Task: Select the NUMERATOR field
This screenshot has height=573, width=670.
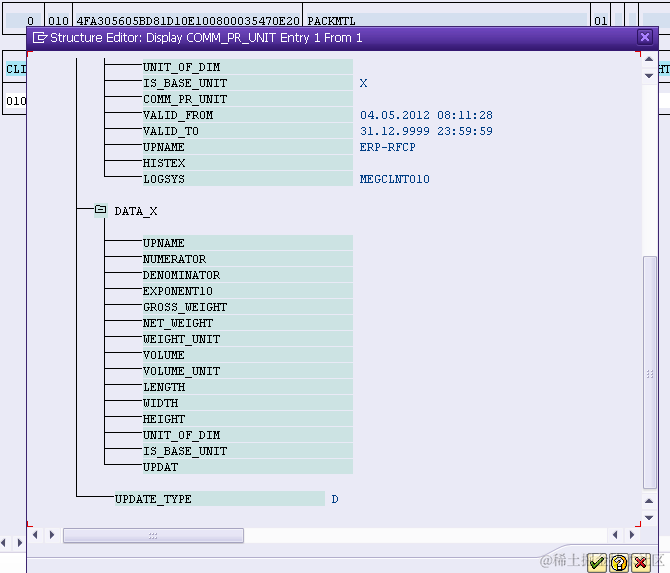Action: pyautogui.click(x=248, y=259)
